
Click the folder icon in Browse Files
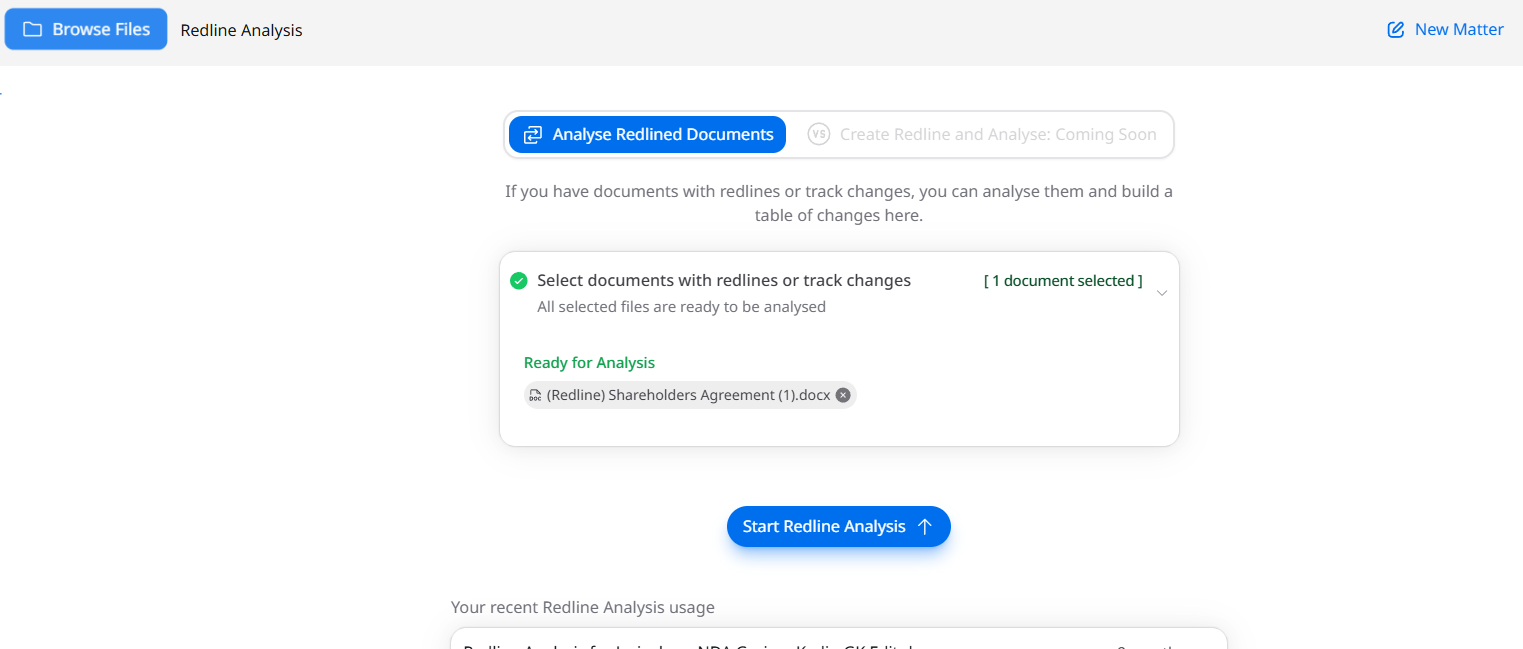click(33, 30)
